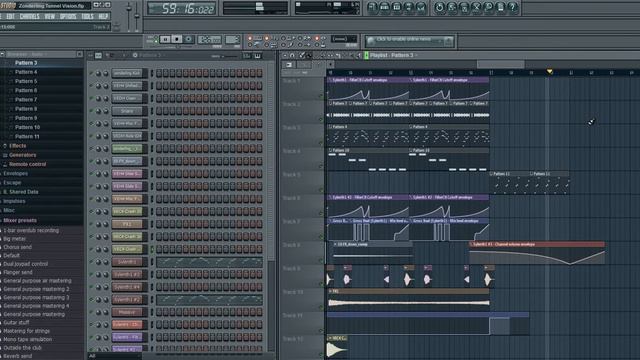Toggle the first step button of the FX1 row

(x=159, y=224)
